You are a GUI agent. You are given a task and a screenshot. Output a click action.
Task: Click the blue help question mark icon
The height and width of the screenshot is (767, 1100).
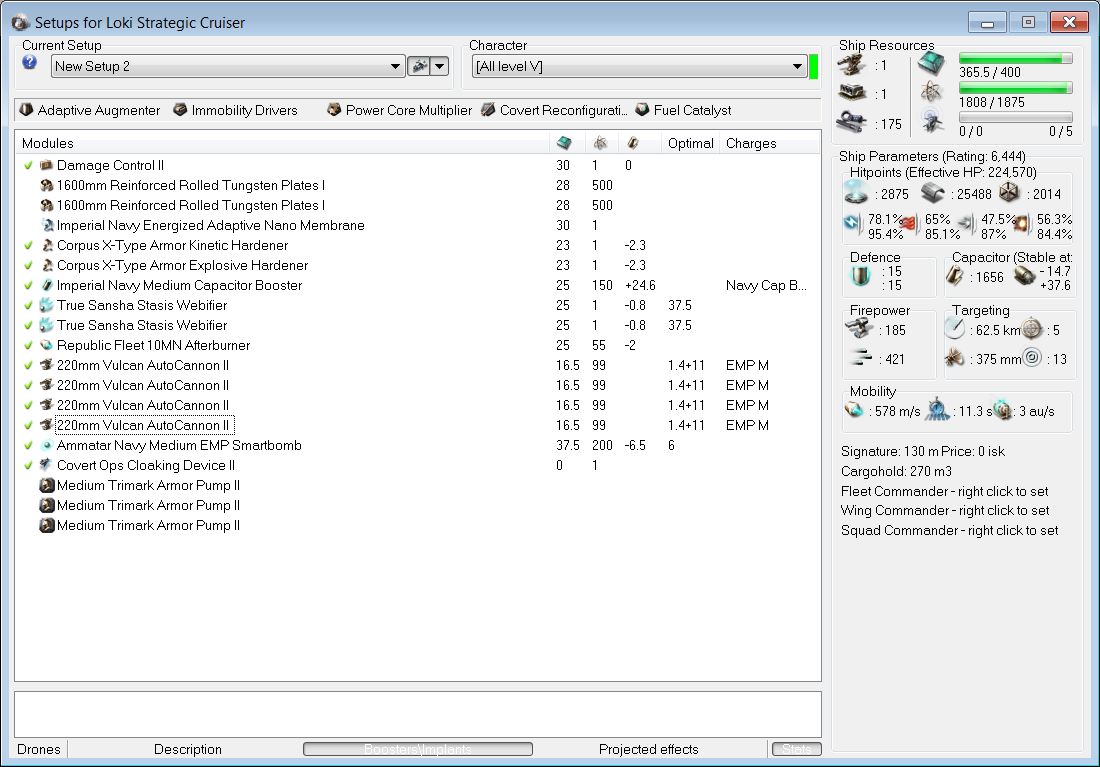pyautogui.click(x=29, y=62)
